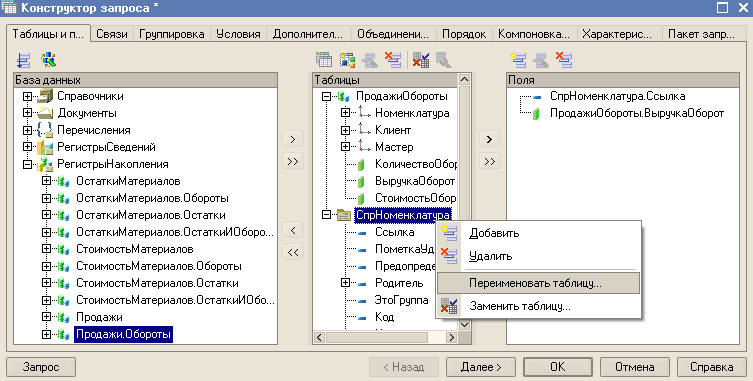Click the add field icon above Поля
The image size is (753, 381).
518,60
